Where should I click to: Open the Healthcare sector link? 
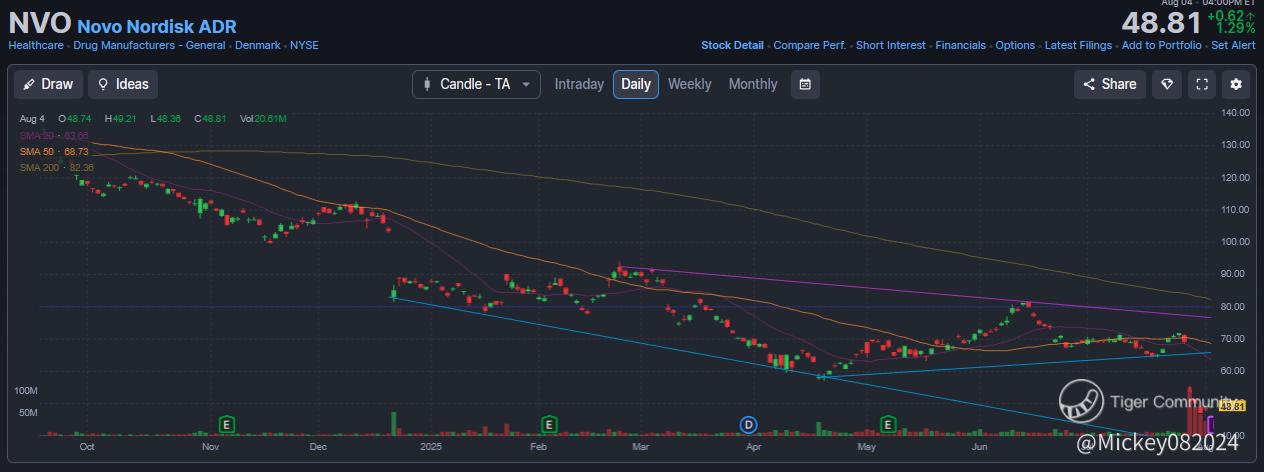tap(37, 46)
